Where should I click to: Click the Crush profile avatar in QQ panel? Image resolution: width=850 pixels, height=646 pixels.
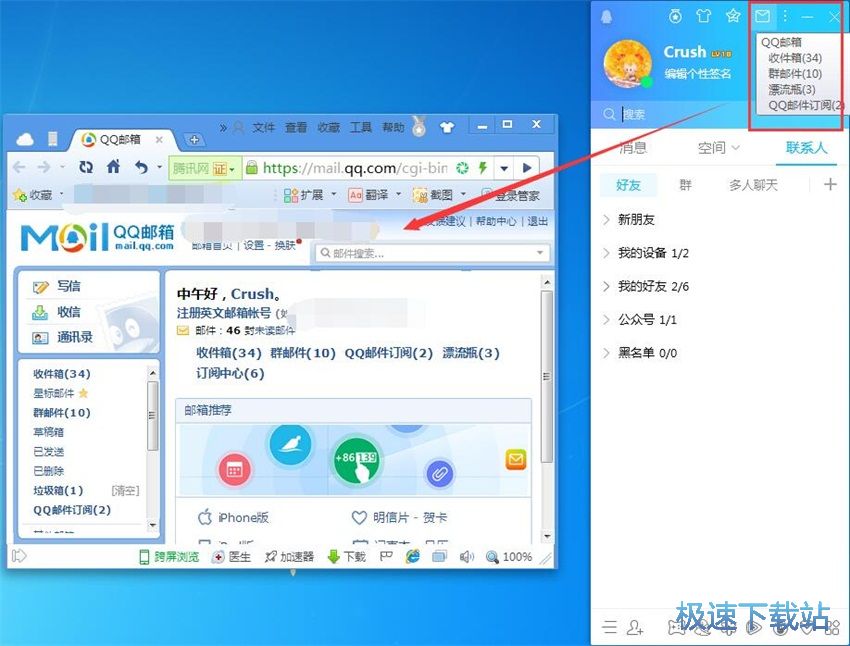click(628, 63)
